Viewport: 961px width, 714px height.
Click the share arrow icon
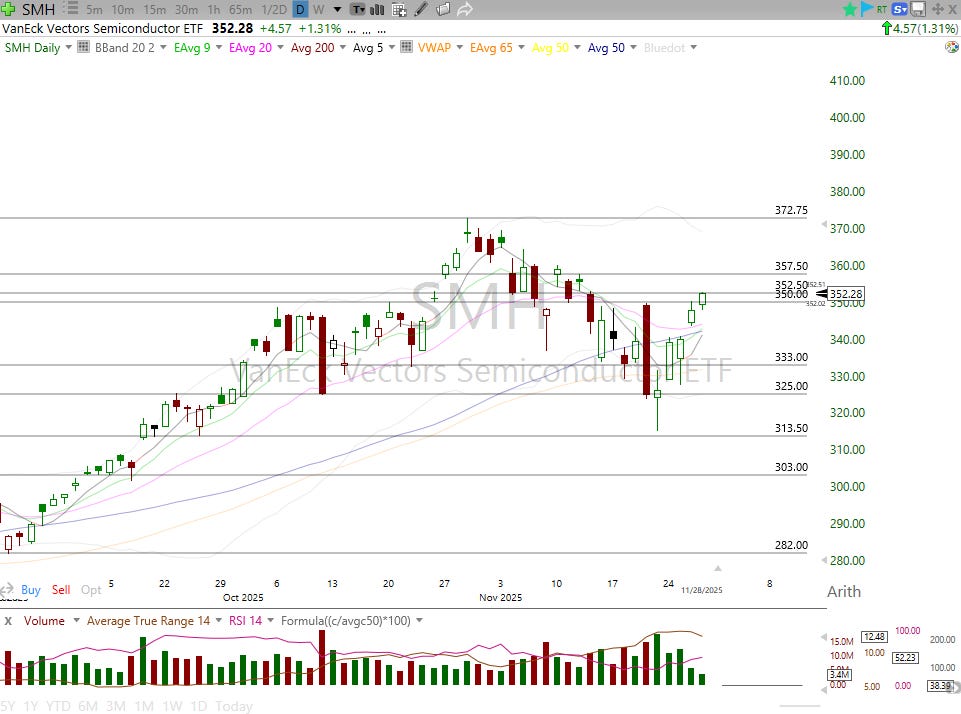pyautogui.click(x=465, y=10)
